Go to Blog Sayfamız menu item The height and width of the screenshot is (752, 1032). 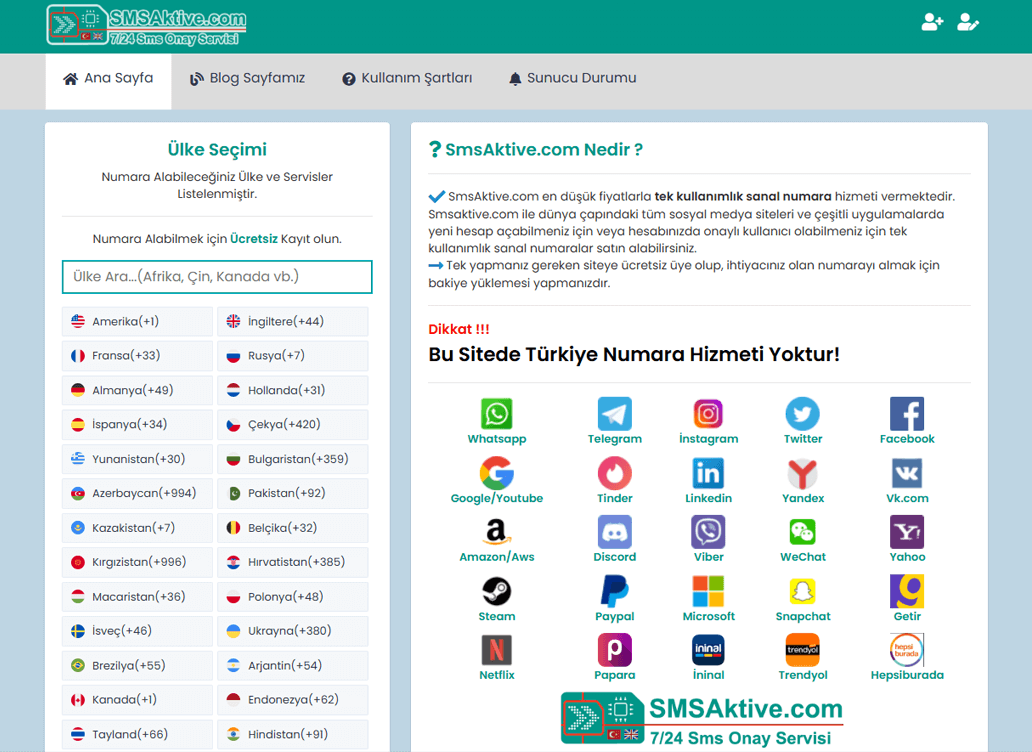point(247,78)
